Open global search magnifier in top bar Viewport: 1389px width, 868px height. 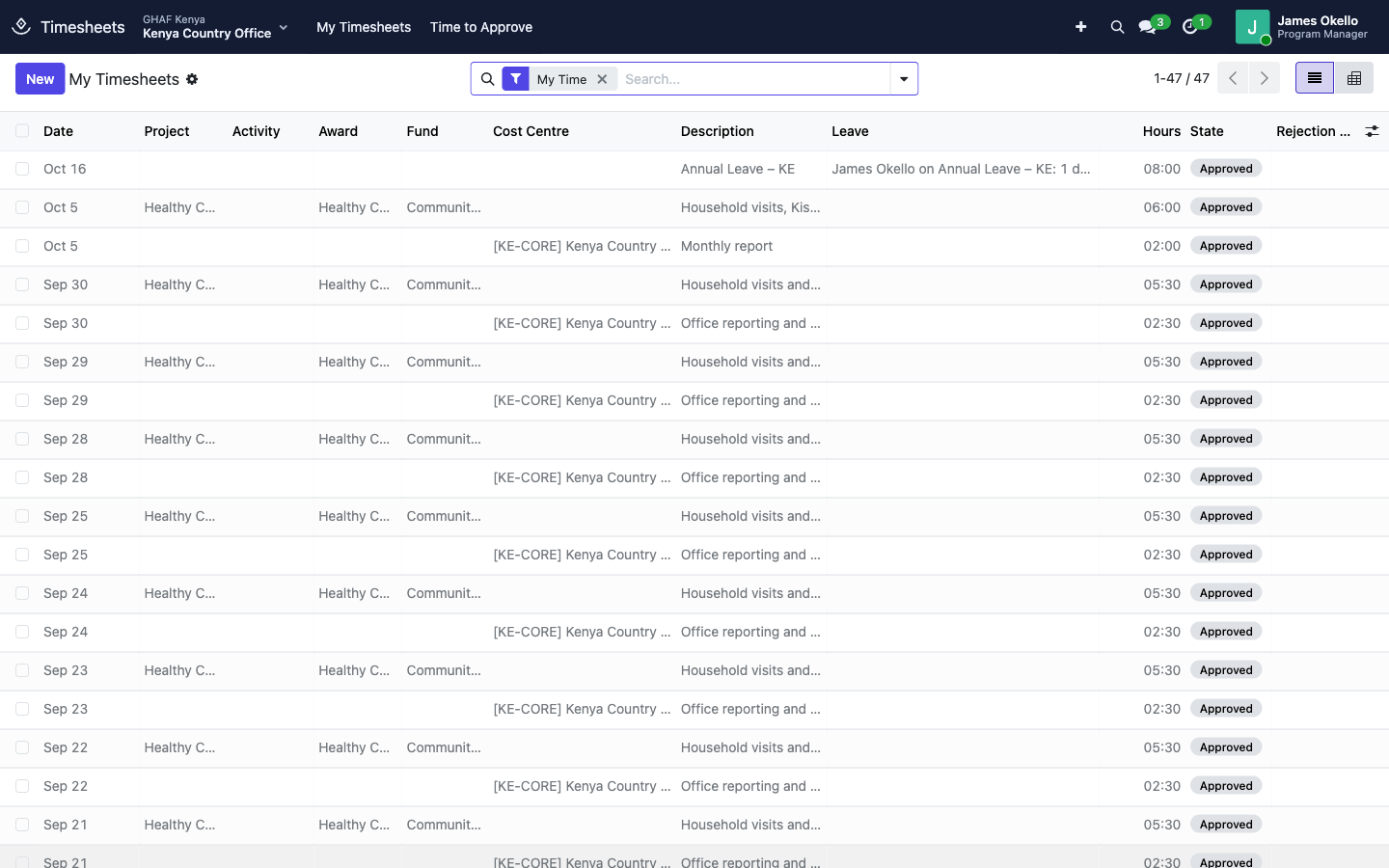1117,27
